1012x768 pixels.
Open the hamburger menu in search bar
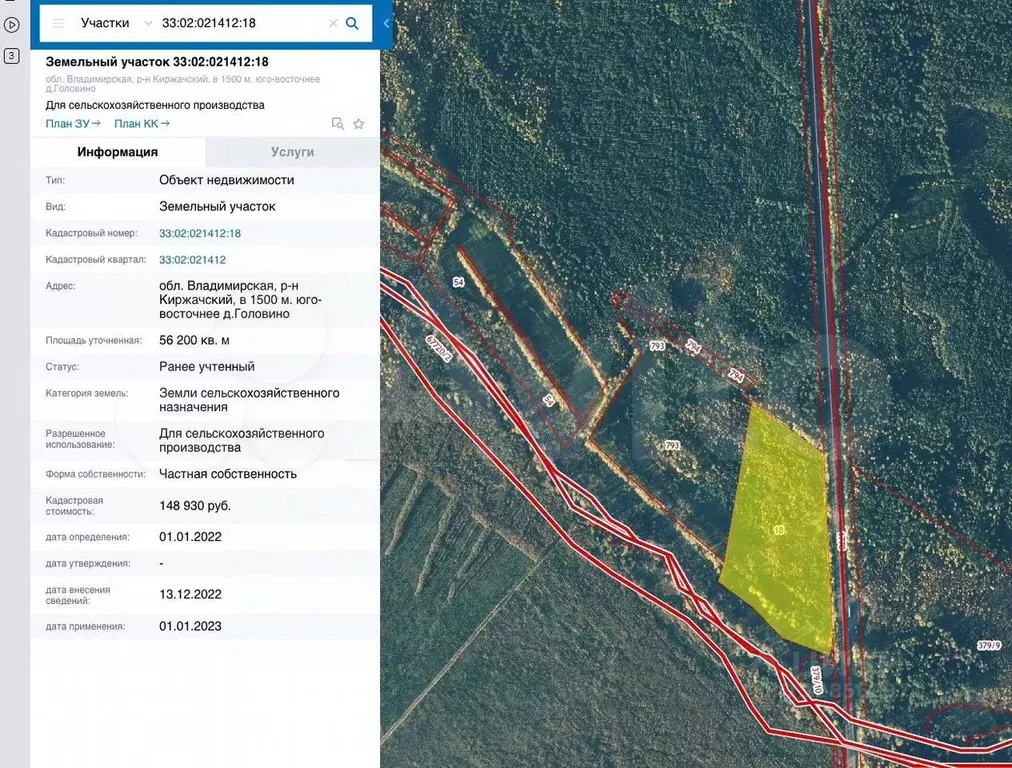click(x=58, y=23)
